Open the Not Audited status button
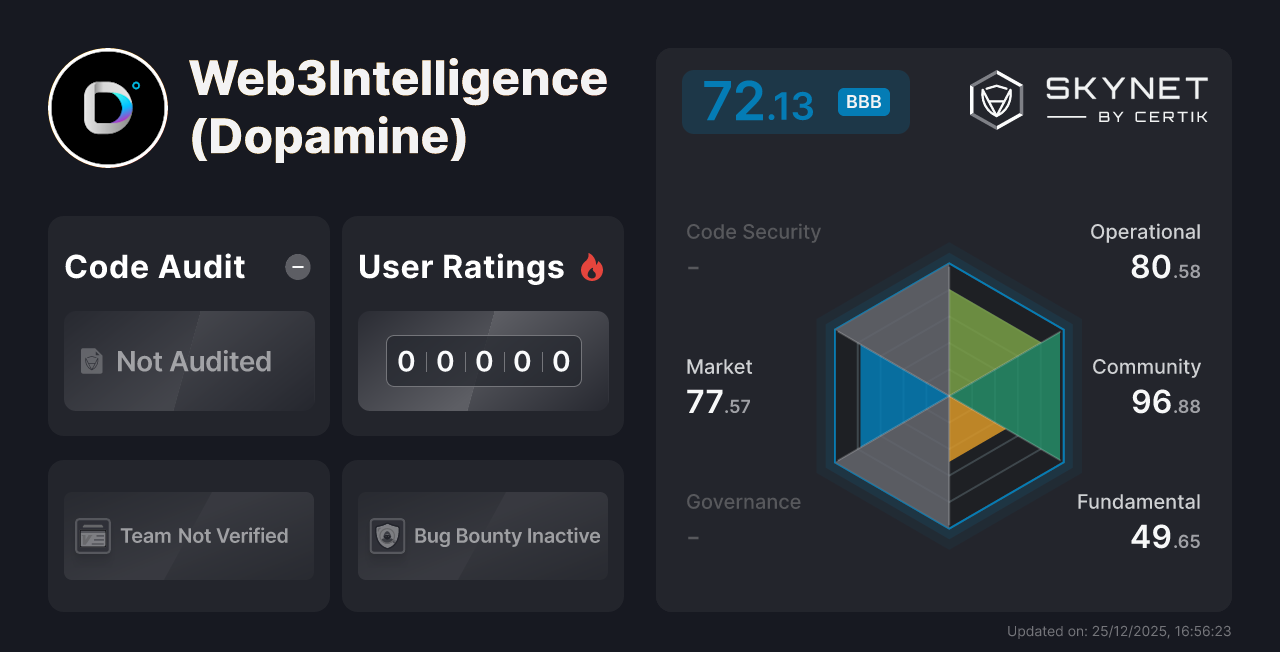 tap(189, 362)
